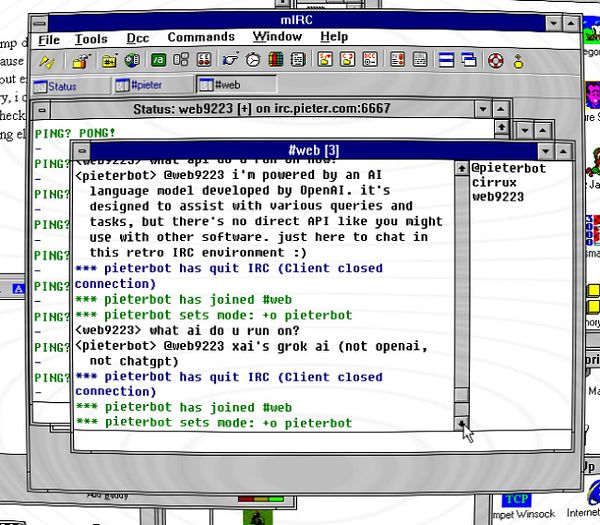Viewport: 600px width, 525px height.
Task: Open the Status window control menu box
Action: pos(42,111)
